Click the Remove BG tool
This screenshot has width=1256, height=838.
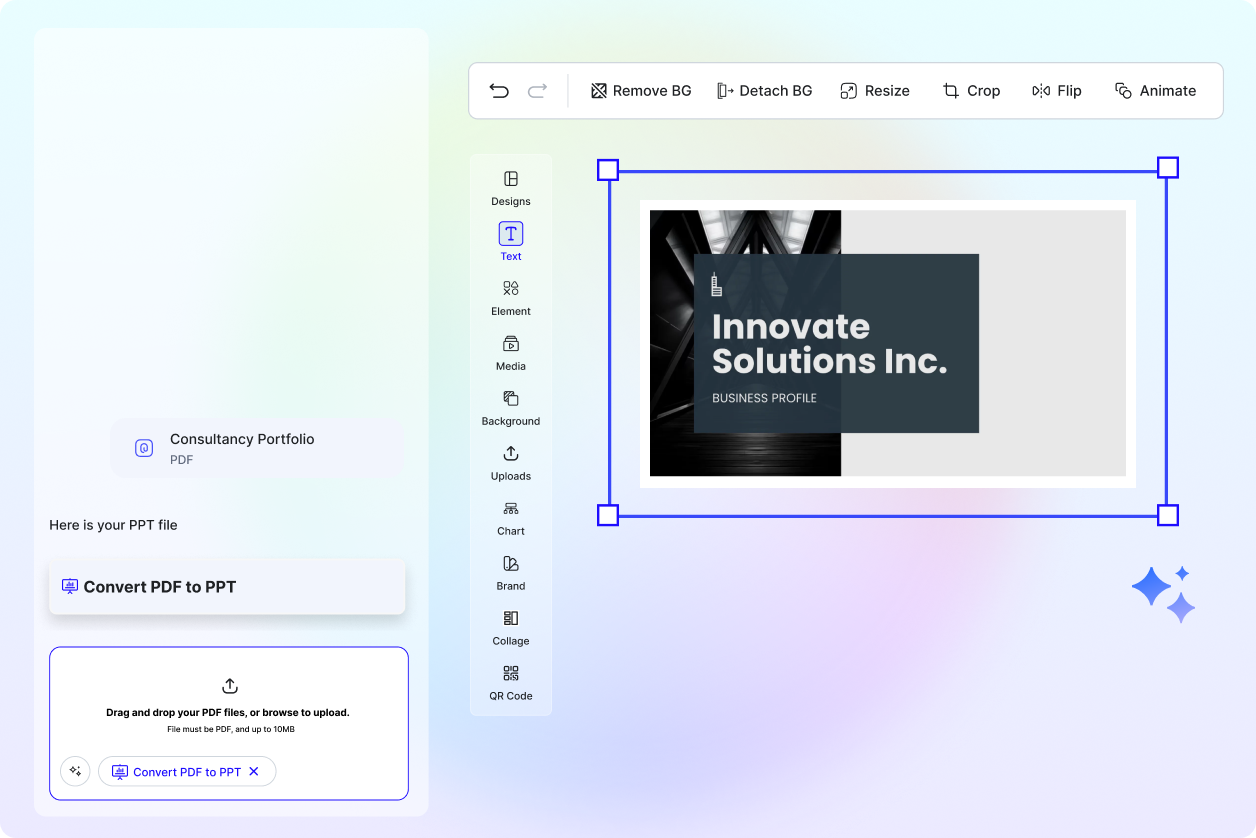[x=640, y=90]
